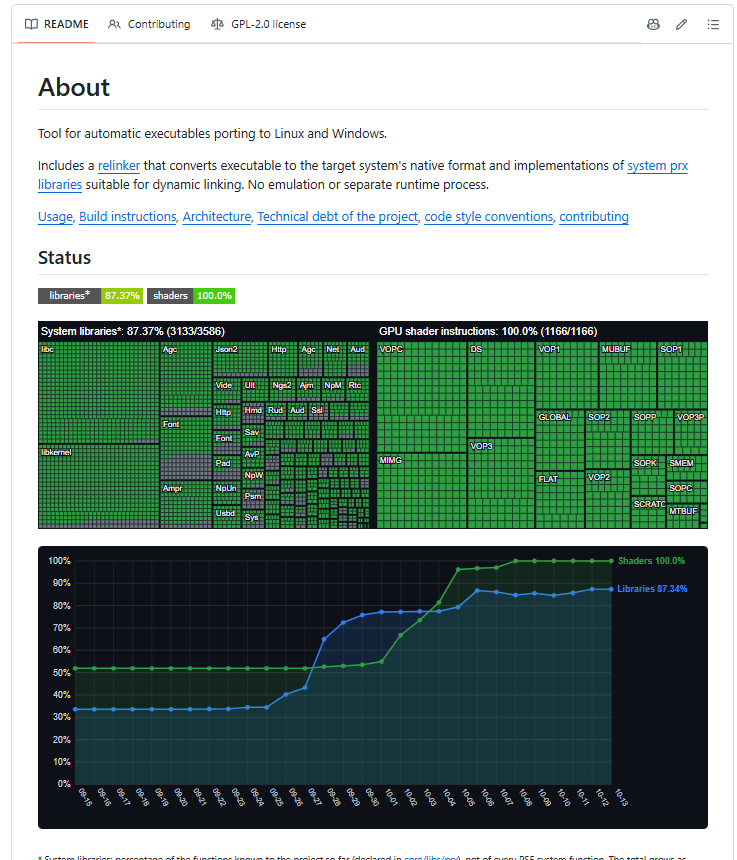Viewport: 737px width, 860px height.
Task: Click the SMEM block in shader treemap
Action: [687, 468]
